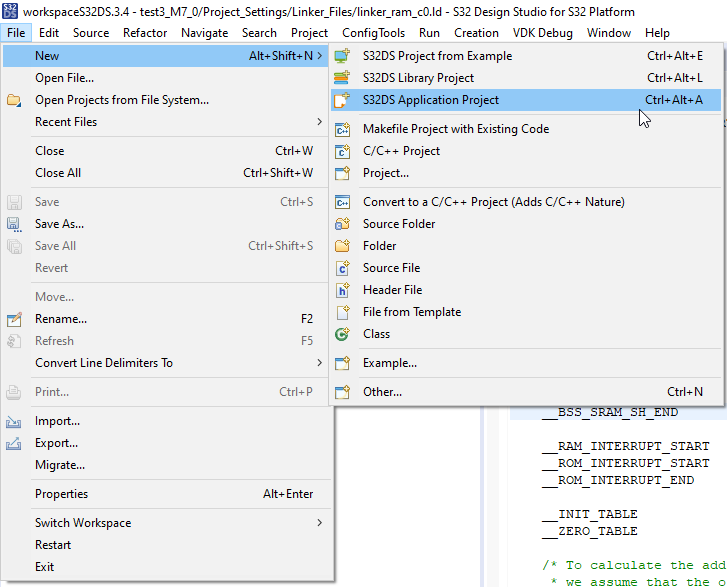The width and height of the screenshot is (727, 587).
Task: Choose Other... in the New submenu
Action: point(382,392)
